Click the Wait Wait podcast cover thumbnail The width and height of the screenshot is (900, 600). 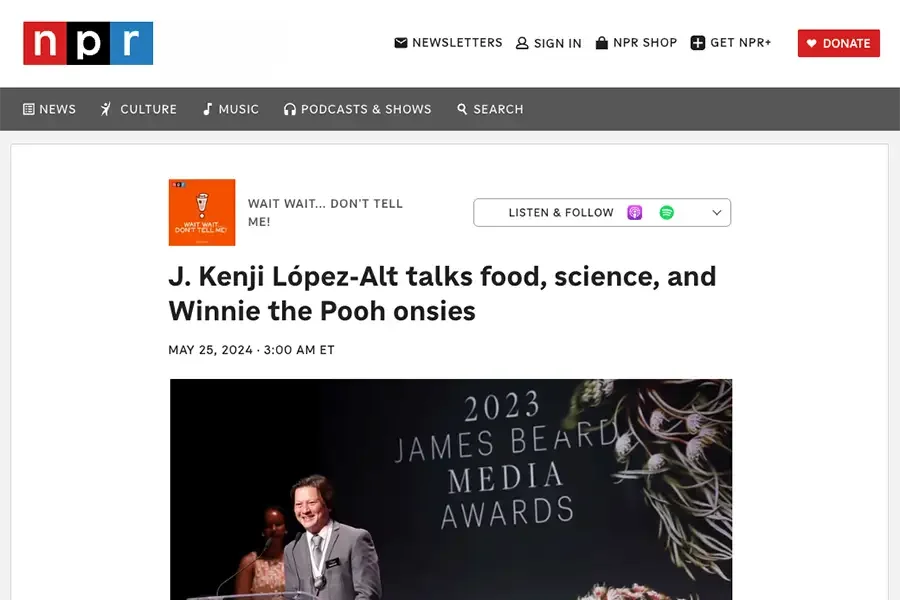click(202, 212)
